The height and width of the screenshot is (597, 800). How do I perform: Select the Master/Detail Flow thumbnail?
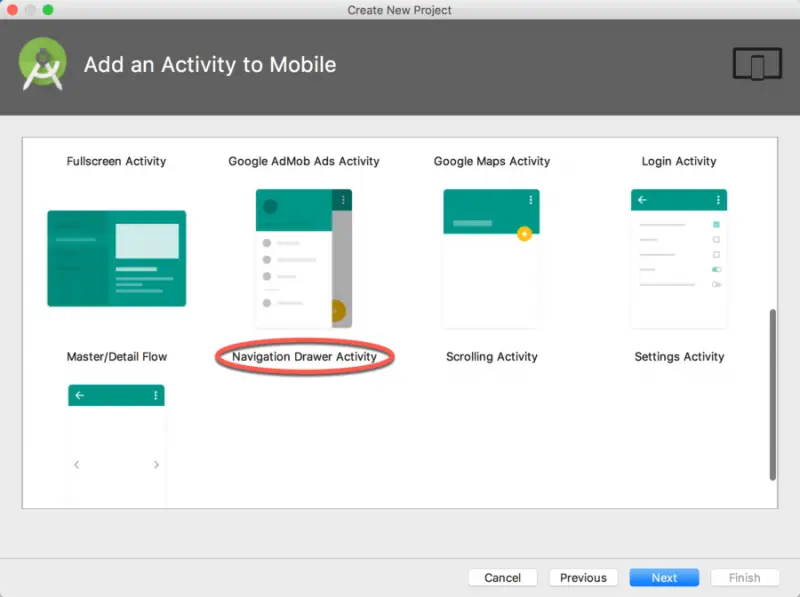click(x=116, y=445)
